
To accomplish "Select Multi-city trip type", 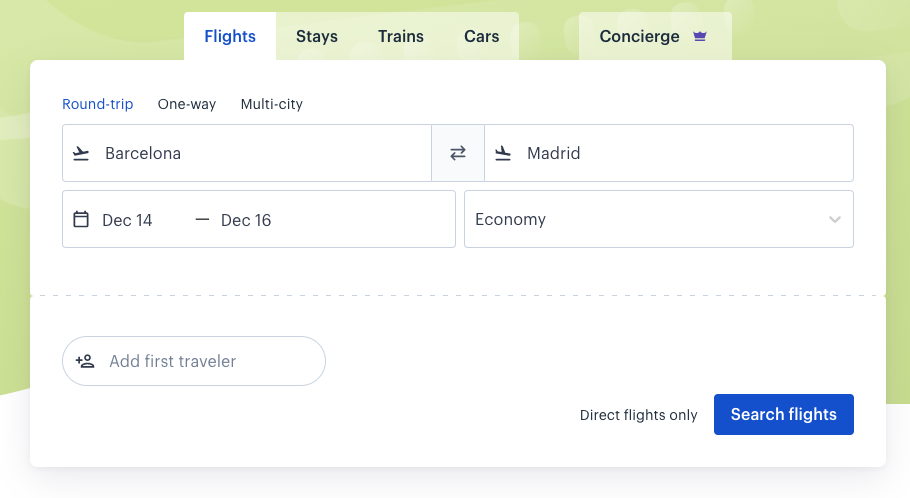I will pos(272,104).
